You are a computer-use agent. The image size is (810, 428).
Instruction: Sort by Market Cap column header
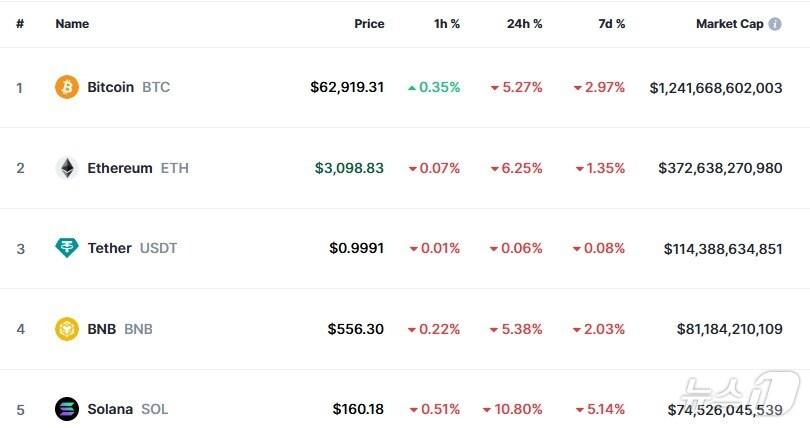[730, 24]
